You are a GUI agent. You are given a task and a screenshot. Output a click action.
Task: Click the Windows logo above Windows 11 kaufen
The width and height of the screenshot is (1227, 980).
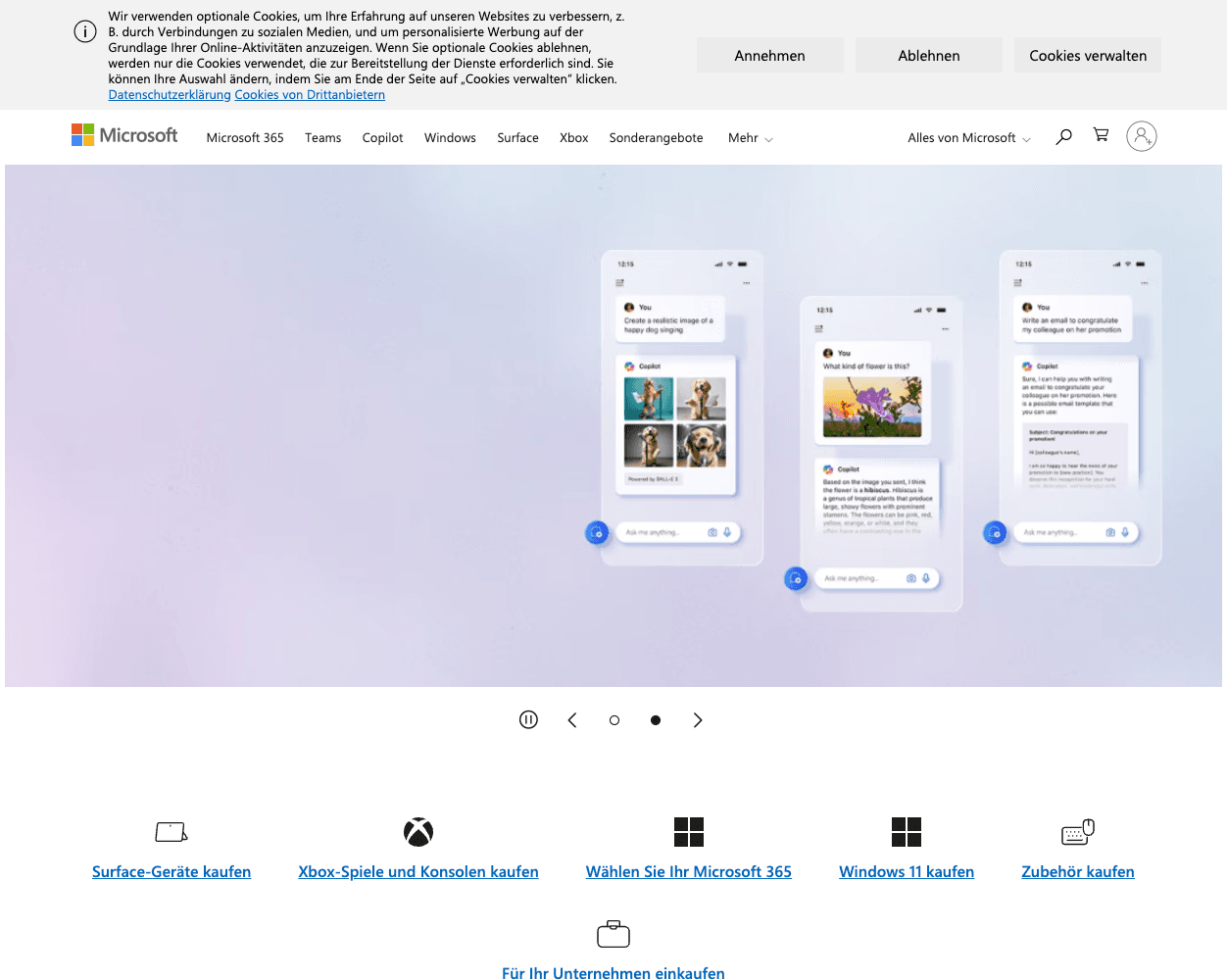(907, 832)
